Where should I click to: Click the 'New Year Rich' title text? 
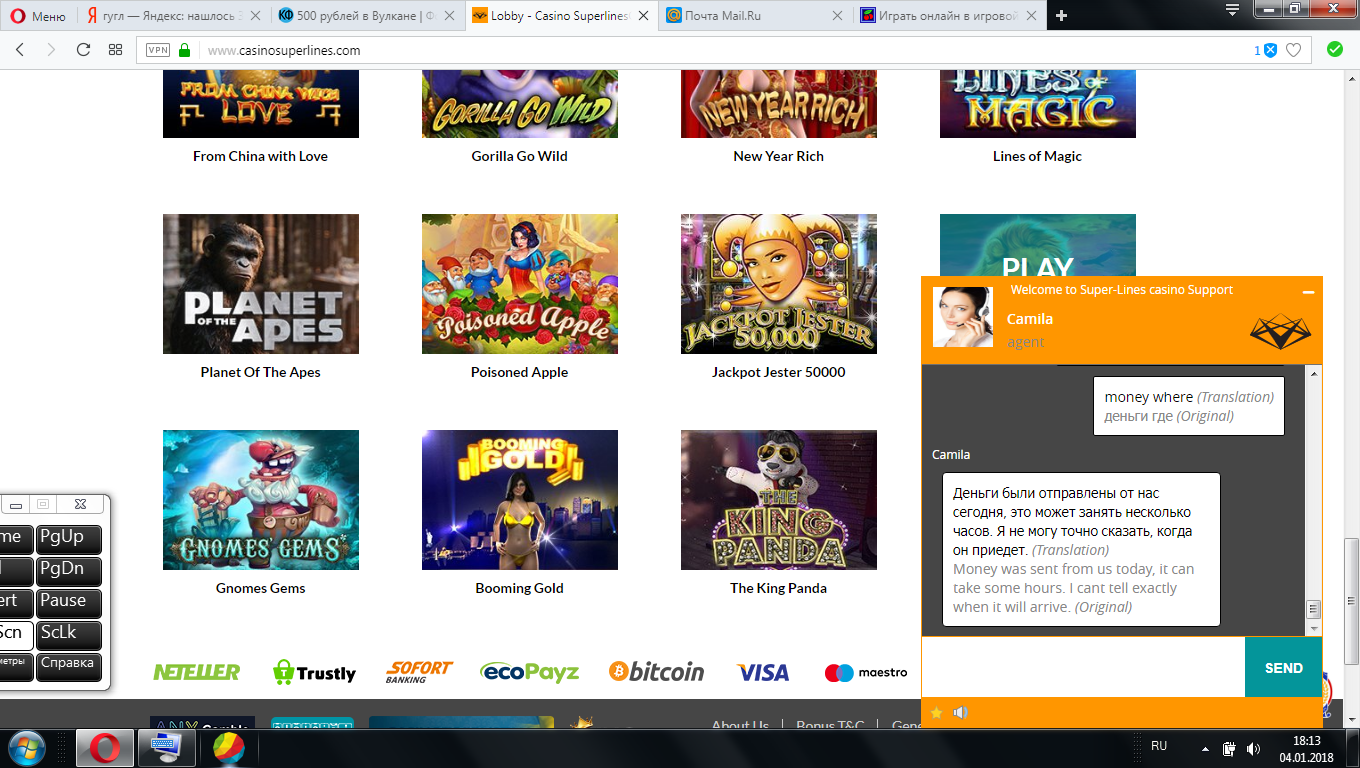(779, 156)
